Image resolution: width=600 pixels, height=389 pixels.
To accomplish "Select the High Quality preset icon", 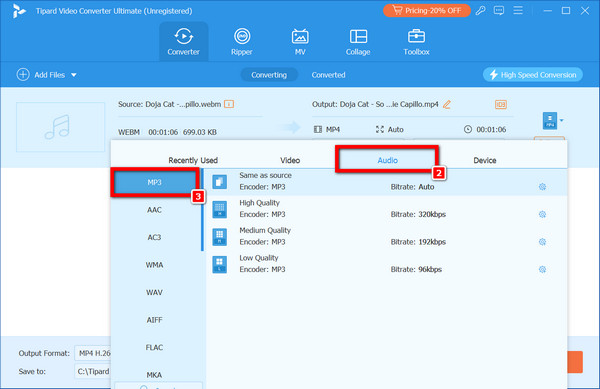I will click(x=220, y=209).
